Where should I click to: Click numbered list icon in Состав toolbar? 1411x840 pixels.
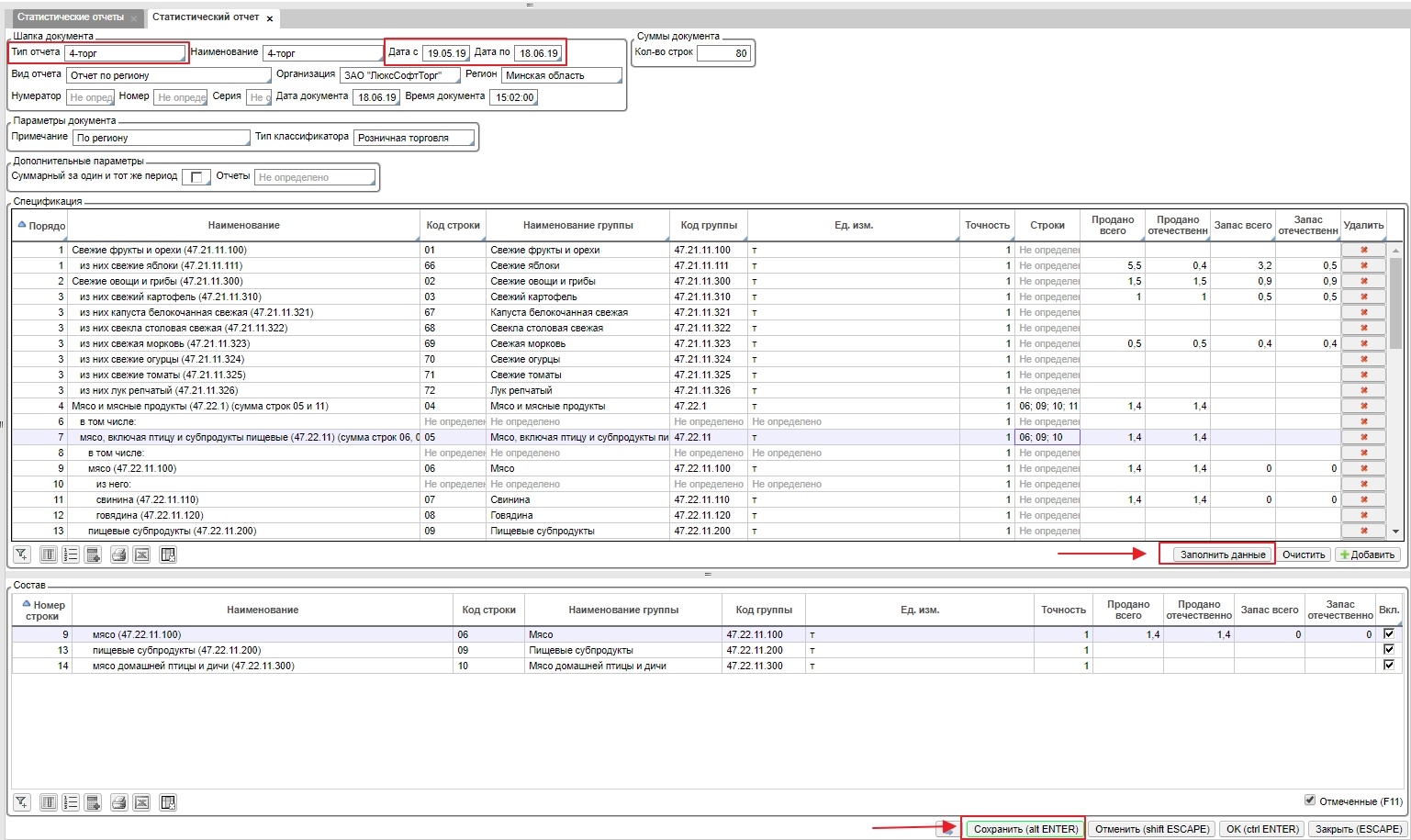[71, 802]
